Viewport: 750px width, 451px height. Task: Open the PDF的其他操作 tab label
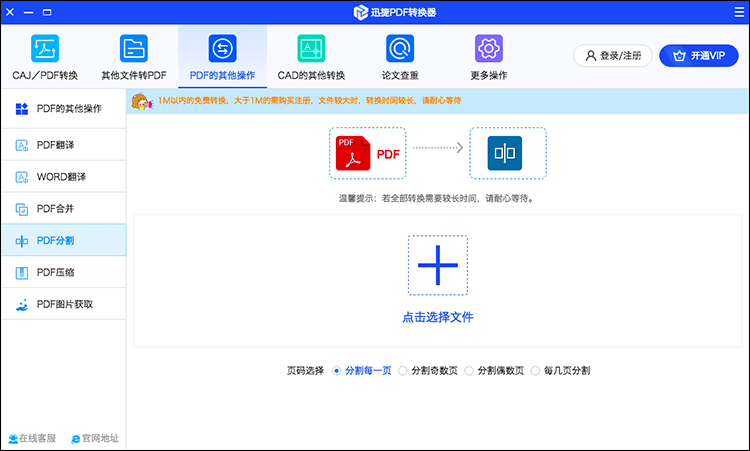[222, 76]
